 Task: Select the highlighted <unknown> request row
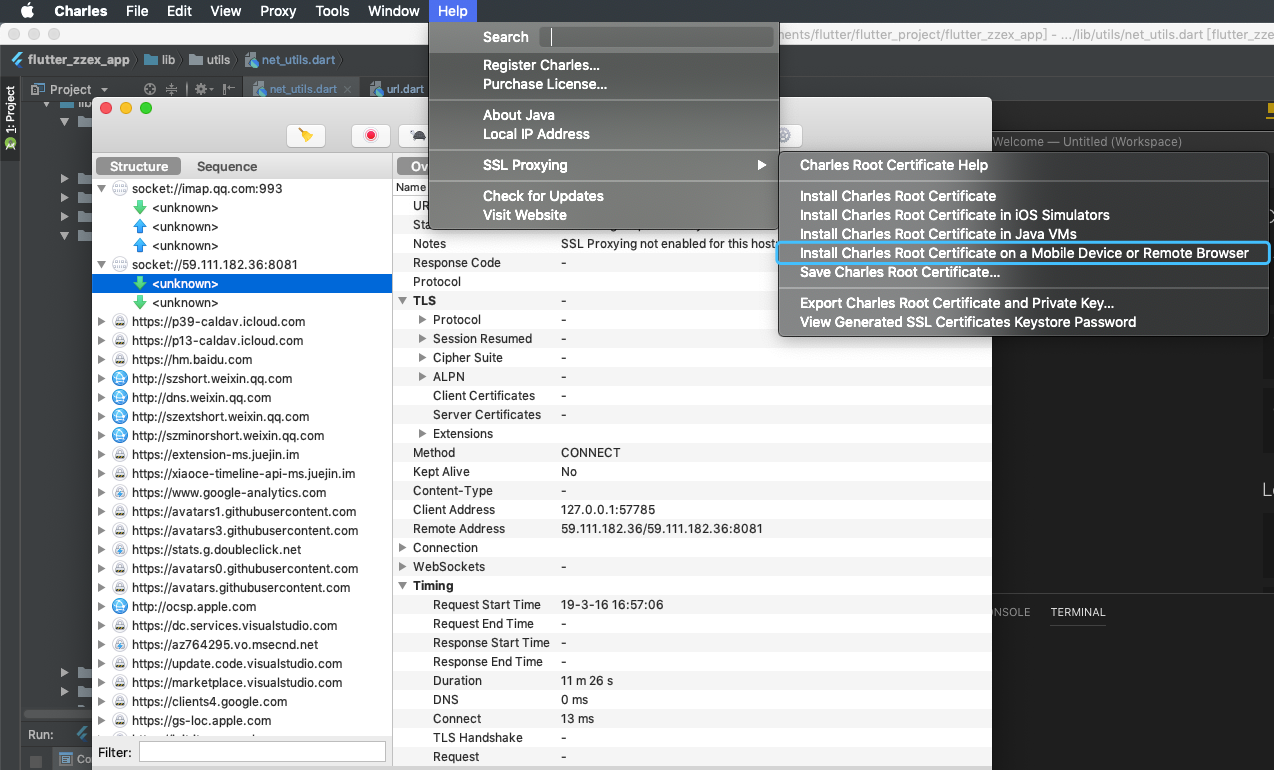tap(242, 284)
